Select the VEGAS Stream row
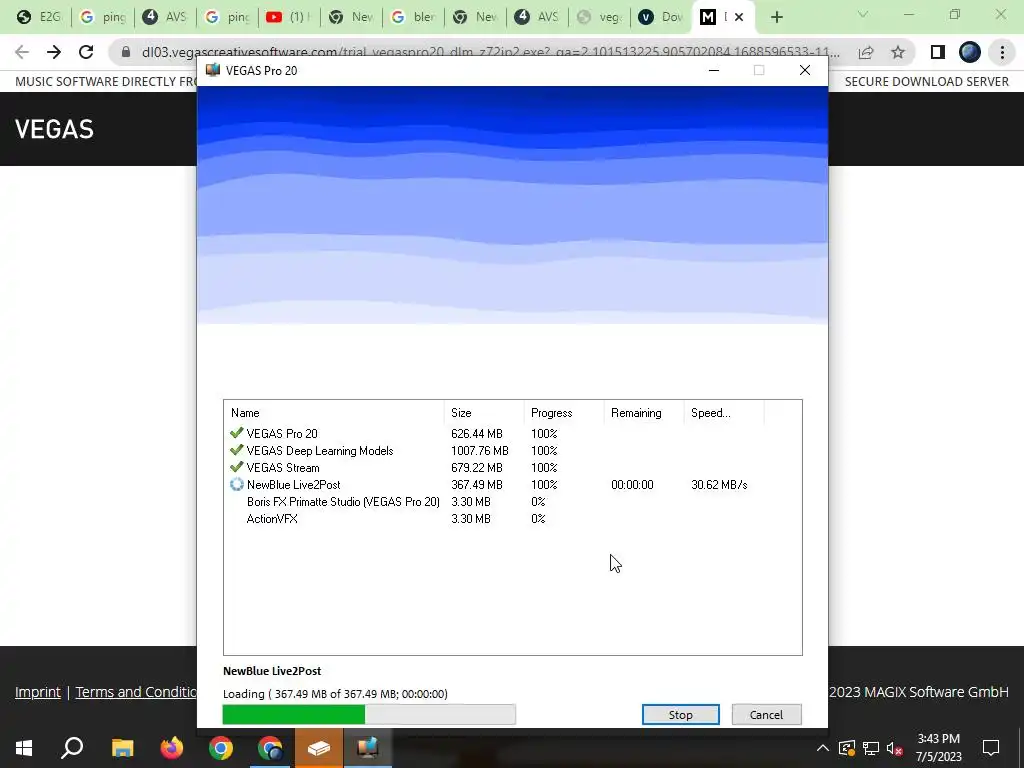The image size is (1024, 768). [x=512, y=468]
